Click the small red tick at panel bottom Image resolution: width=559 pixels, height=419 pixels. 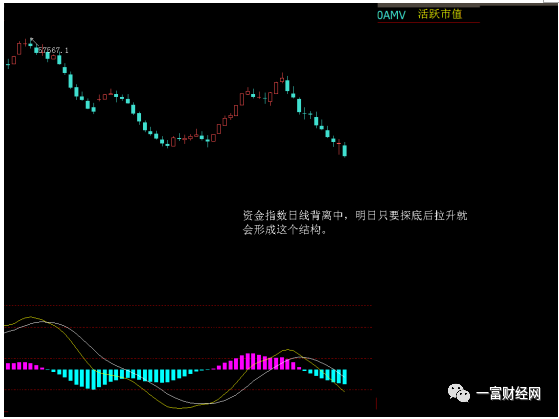click(376, 404)
